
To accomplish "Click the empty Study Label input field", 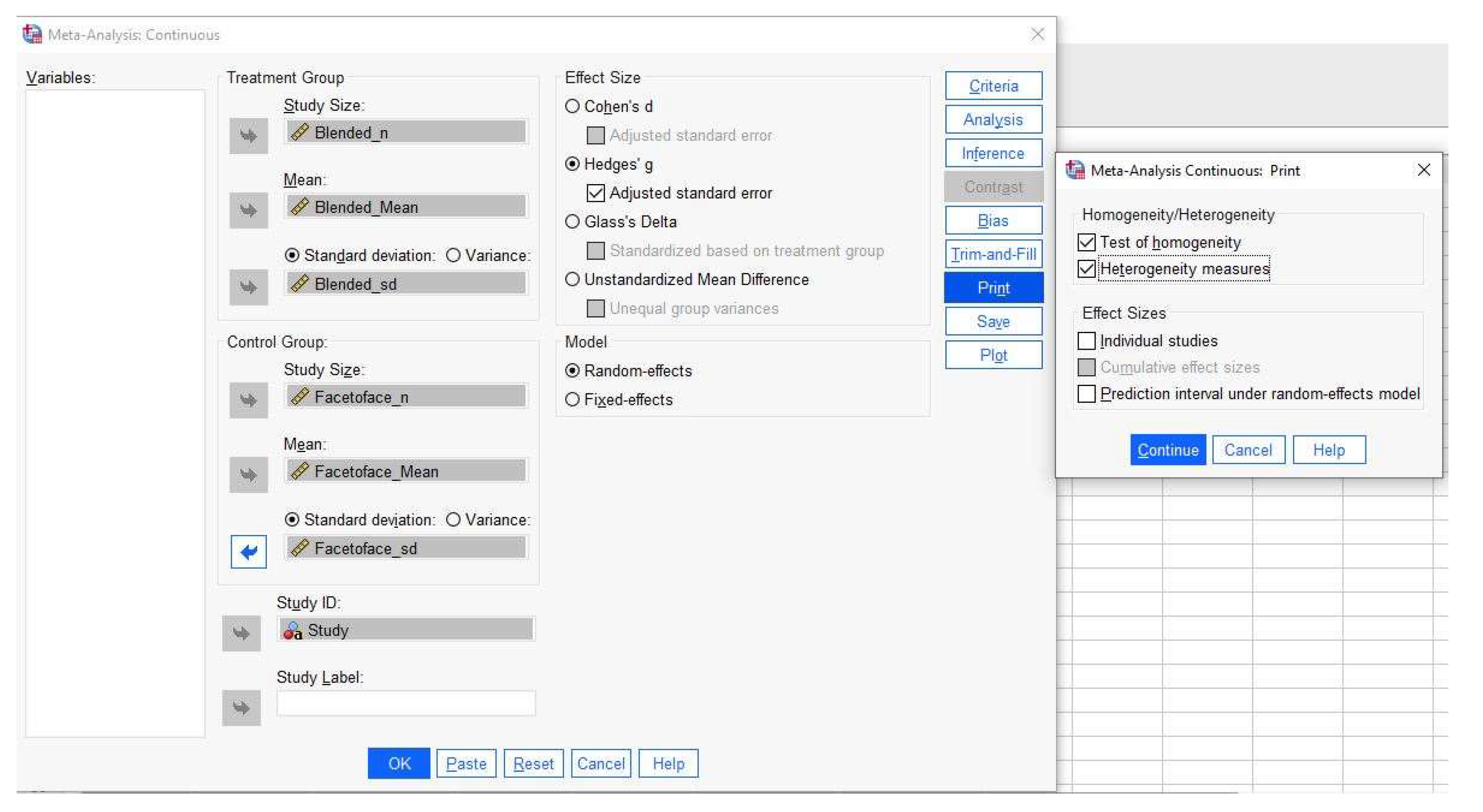I will pyautogui.click(x=406, y=703).
